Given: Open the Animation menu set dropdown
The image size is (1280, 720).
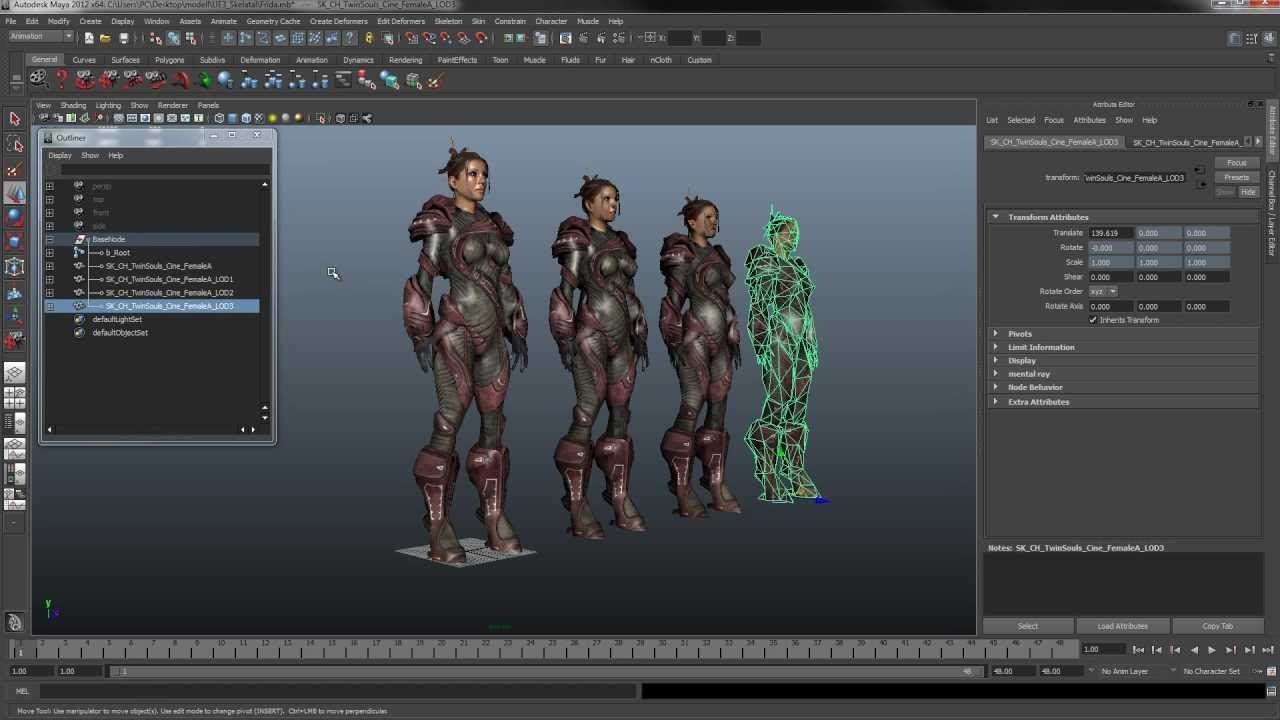Looking at the screenshot, I should click(x=40, y=37).
